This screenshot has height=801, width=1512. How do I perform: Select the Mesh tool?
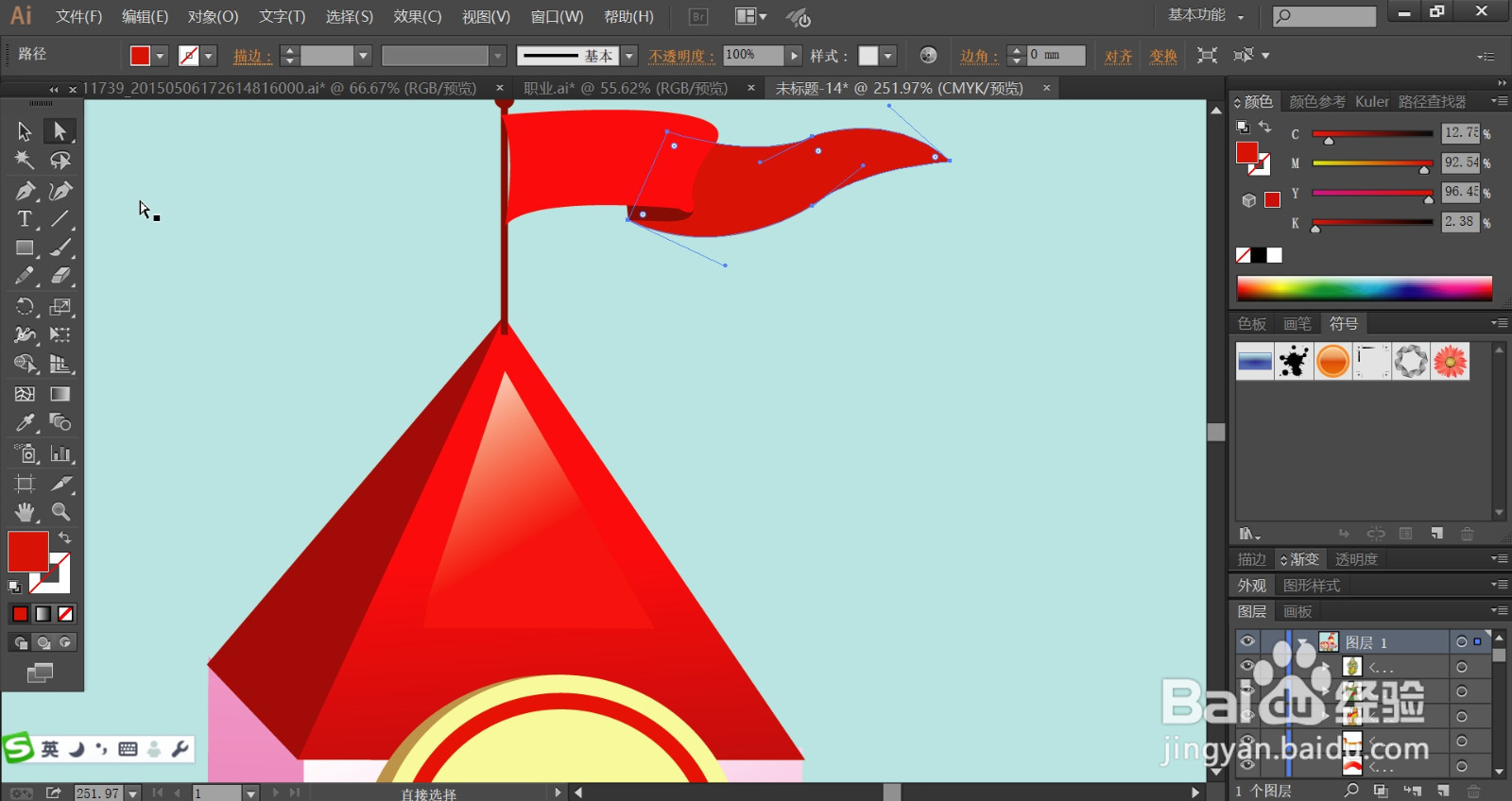(x=25, y=394)
